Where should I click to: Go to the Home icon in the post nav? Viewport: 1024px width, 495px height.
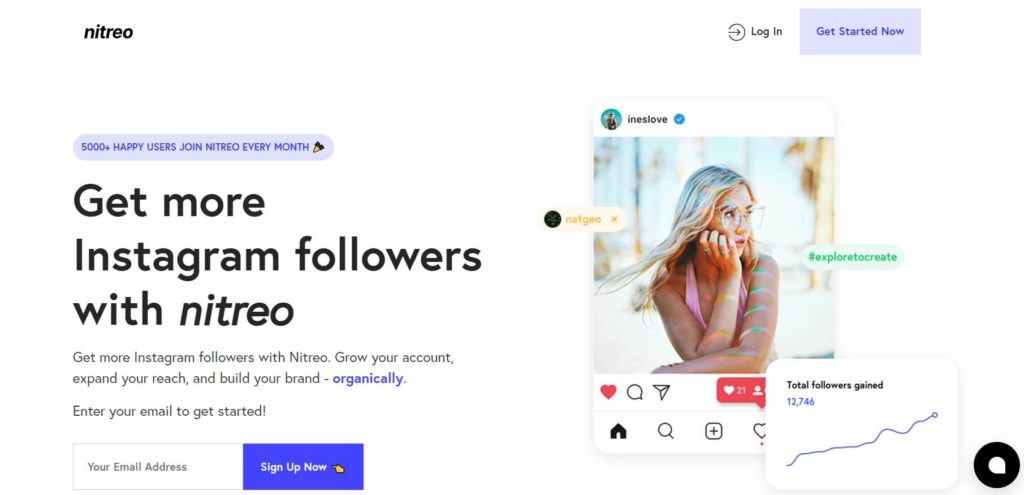tap(618, 431)
